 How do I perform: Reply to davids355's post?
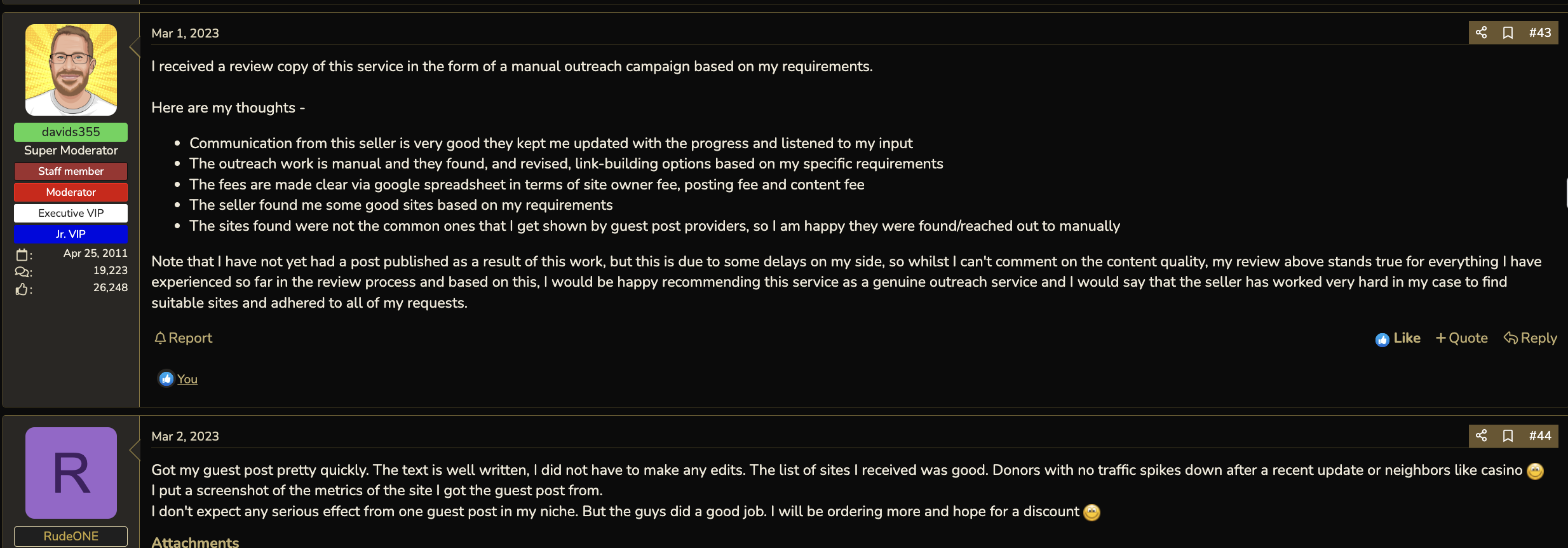[1530, 338]
